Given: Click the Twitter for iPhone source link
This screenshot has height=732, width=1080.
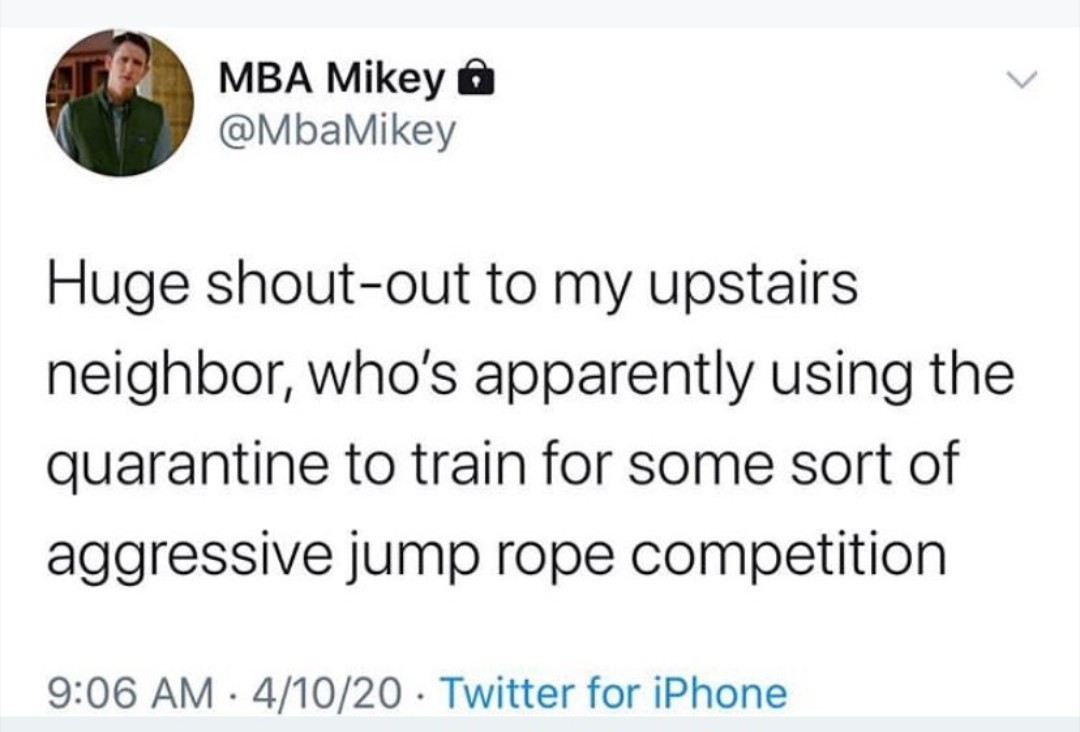Looking at the screenshot, I should [x=613, y=691].
